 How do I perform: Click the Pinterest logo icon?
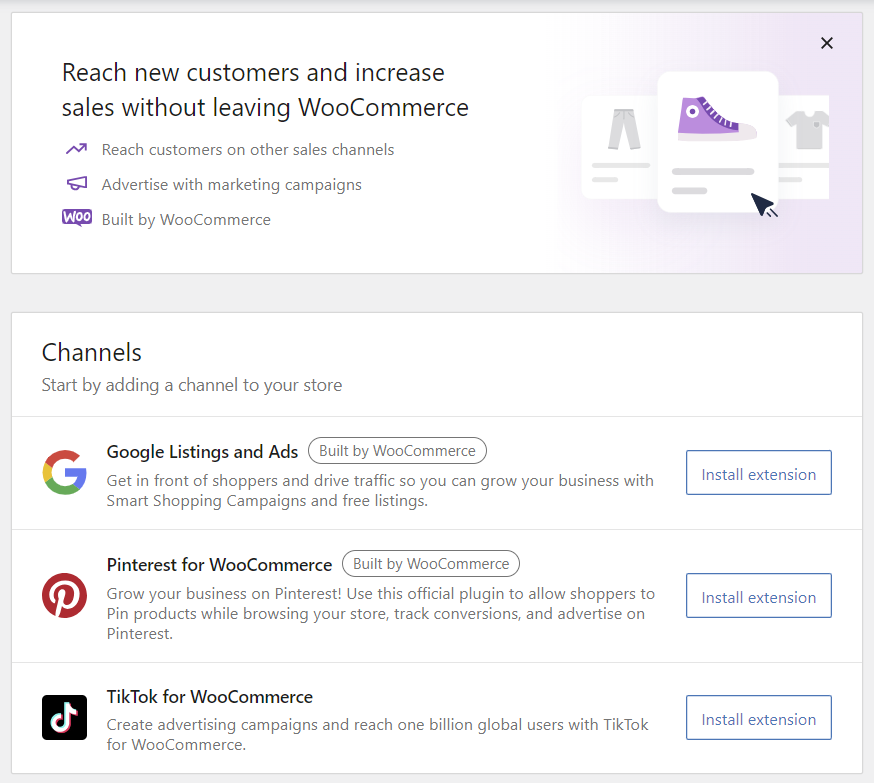click(x=64, y=595)
